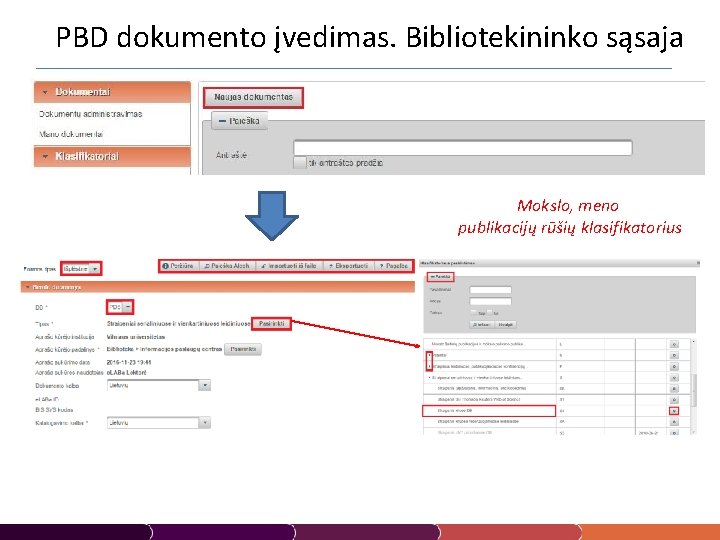Click the Pavadinimas field in the classifier dialog
Viewport: 720px width, 540px height.
tap(490, 290)
